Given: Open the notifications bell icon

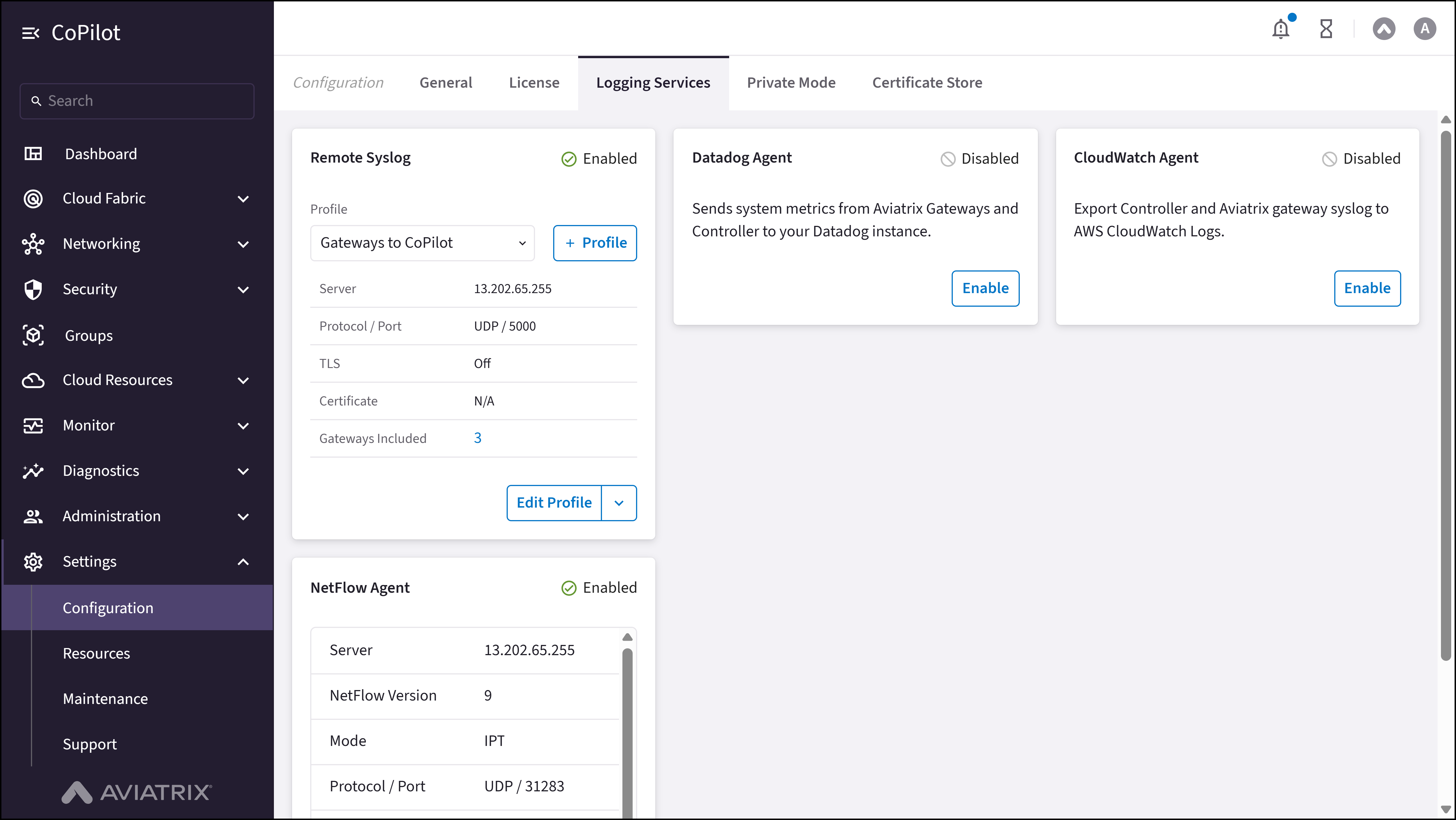Looking at the screenshot, I should coord(1280,28).
